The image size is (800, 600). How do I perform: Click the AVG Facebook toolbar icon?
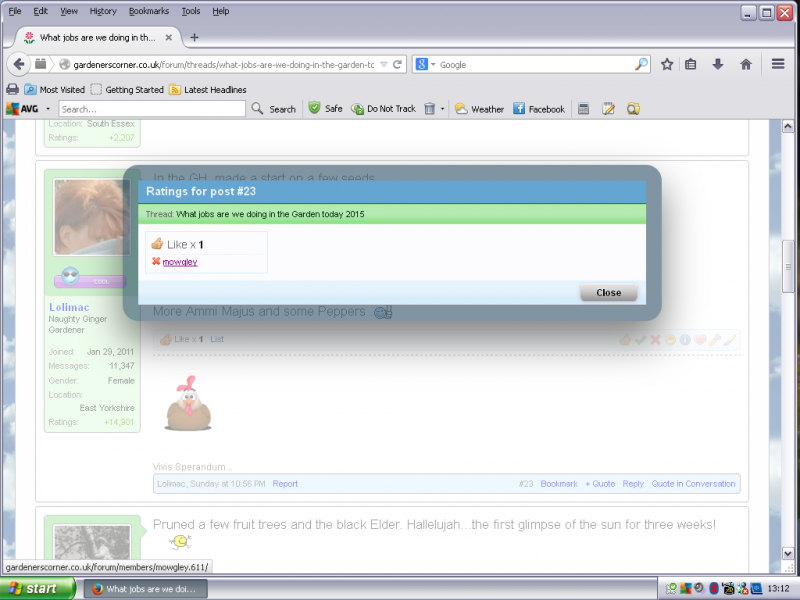click(539, 109)
